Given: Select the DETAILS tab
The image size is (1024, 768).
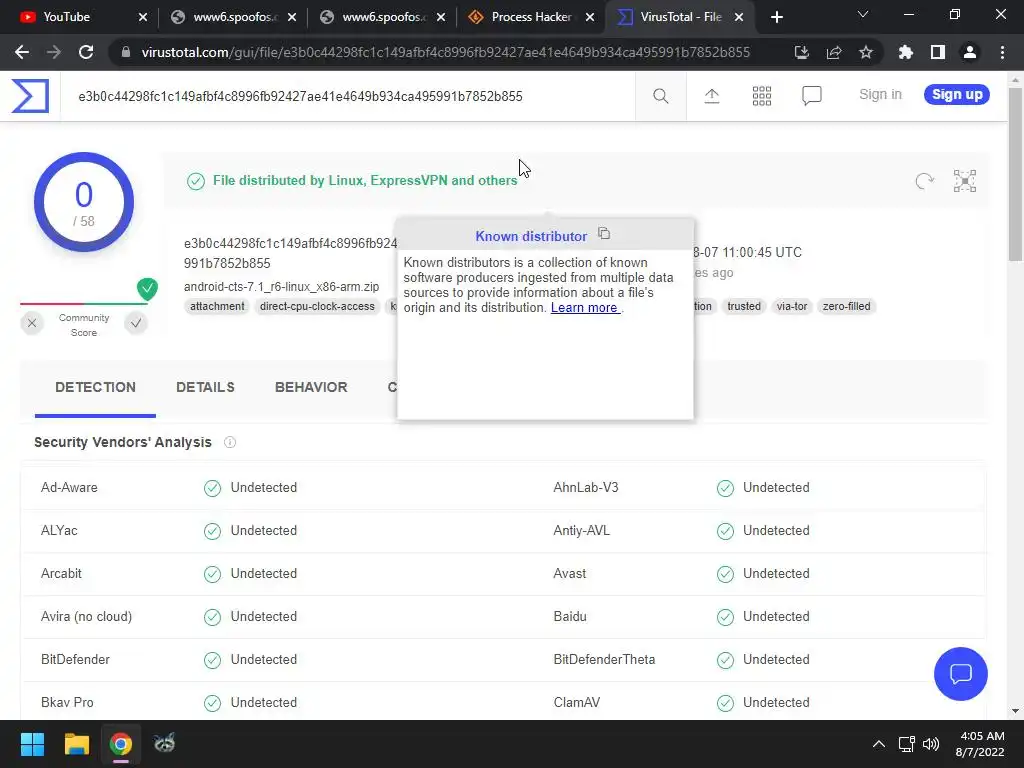Looking at the screenshot, I should click(x=205, y=387).
